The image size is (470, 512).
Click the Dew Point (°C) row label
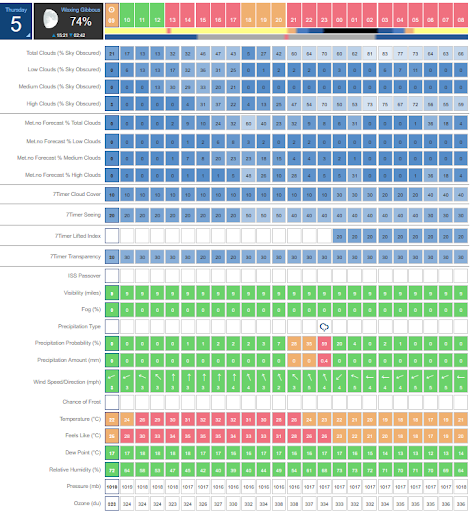point(83,452)
